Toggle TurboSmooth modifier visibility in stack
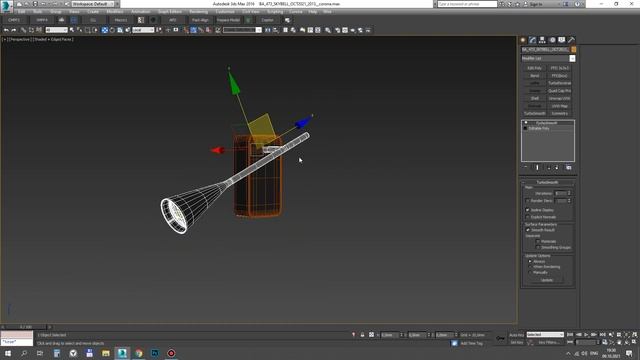640x360 pixels. (x=526, y=123)
